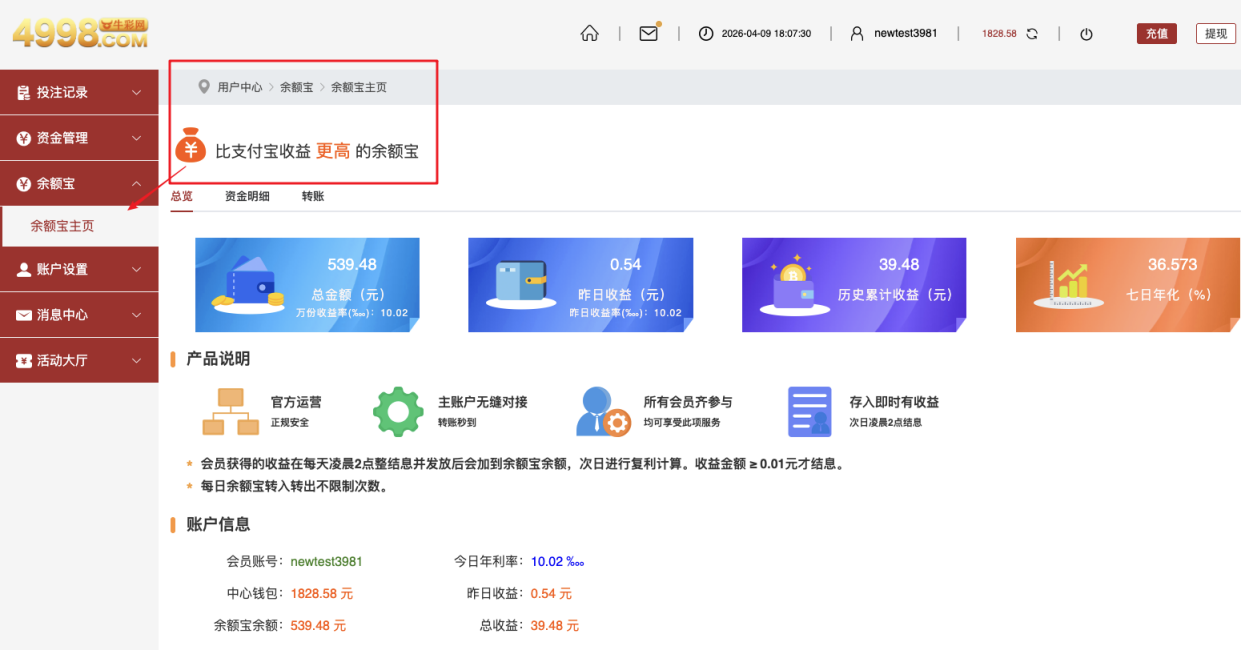Switch to the 资金明细 tab

[247, 197]
